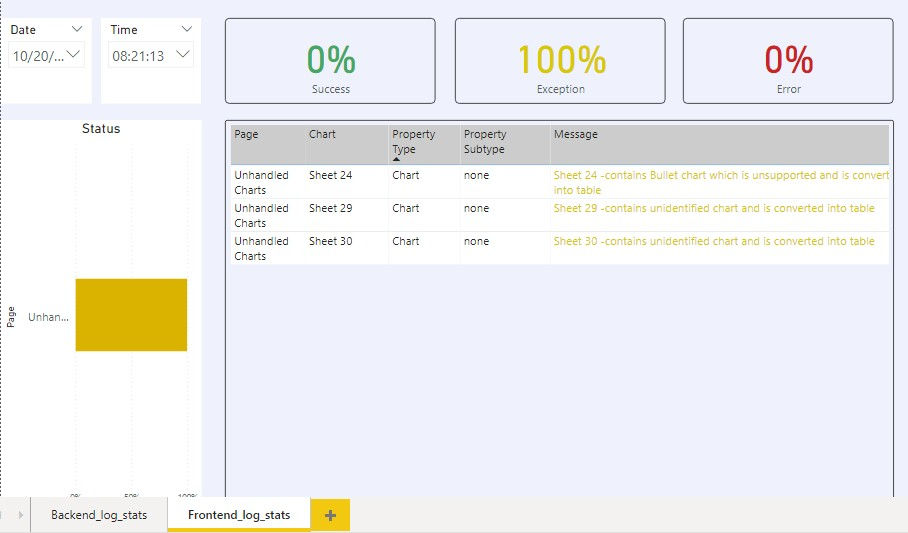Click the 100% Exception card
908x533 pixels.
coord(560,61)
